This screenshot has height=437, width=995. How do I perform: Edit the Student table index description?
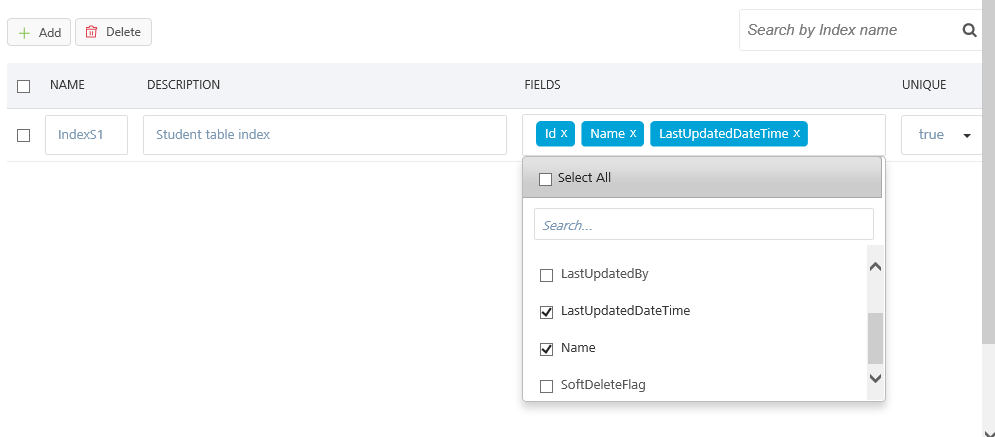324,135
